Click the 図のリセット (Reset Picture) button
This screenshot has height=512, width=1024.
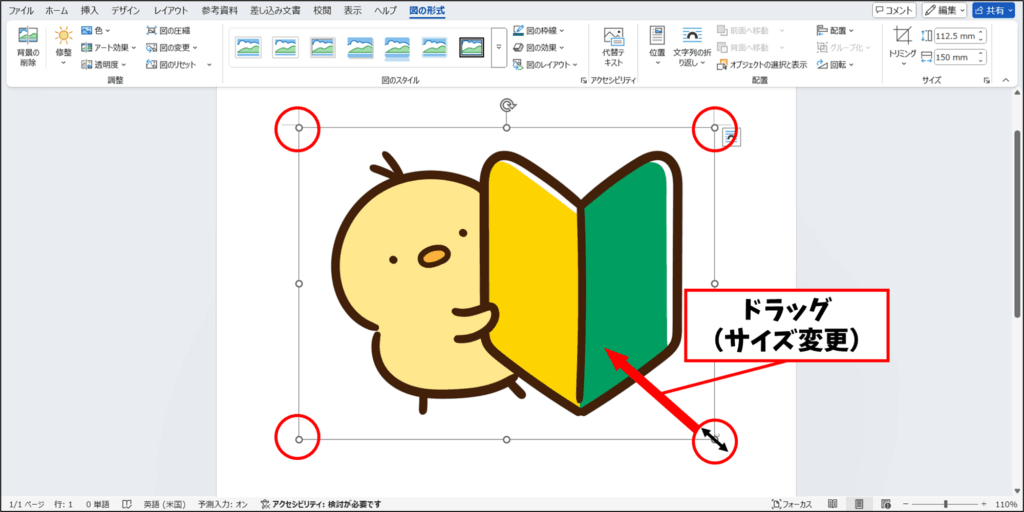(x=171, y=65)
